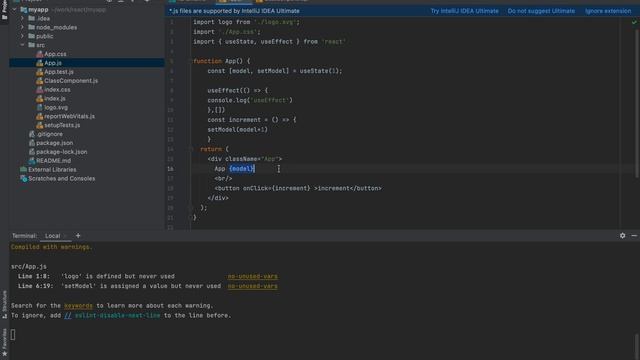Click the ClassComponent.js file icon
The height and width of the screenshot is (360, 640).
pyautogui.click(x=40, y=81)
